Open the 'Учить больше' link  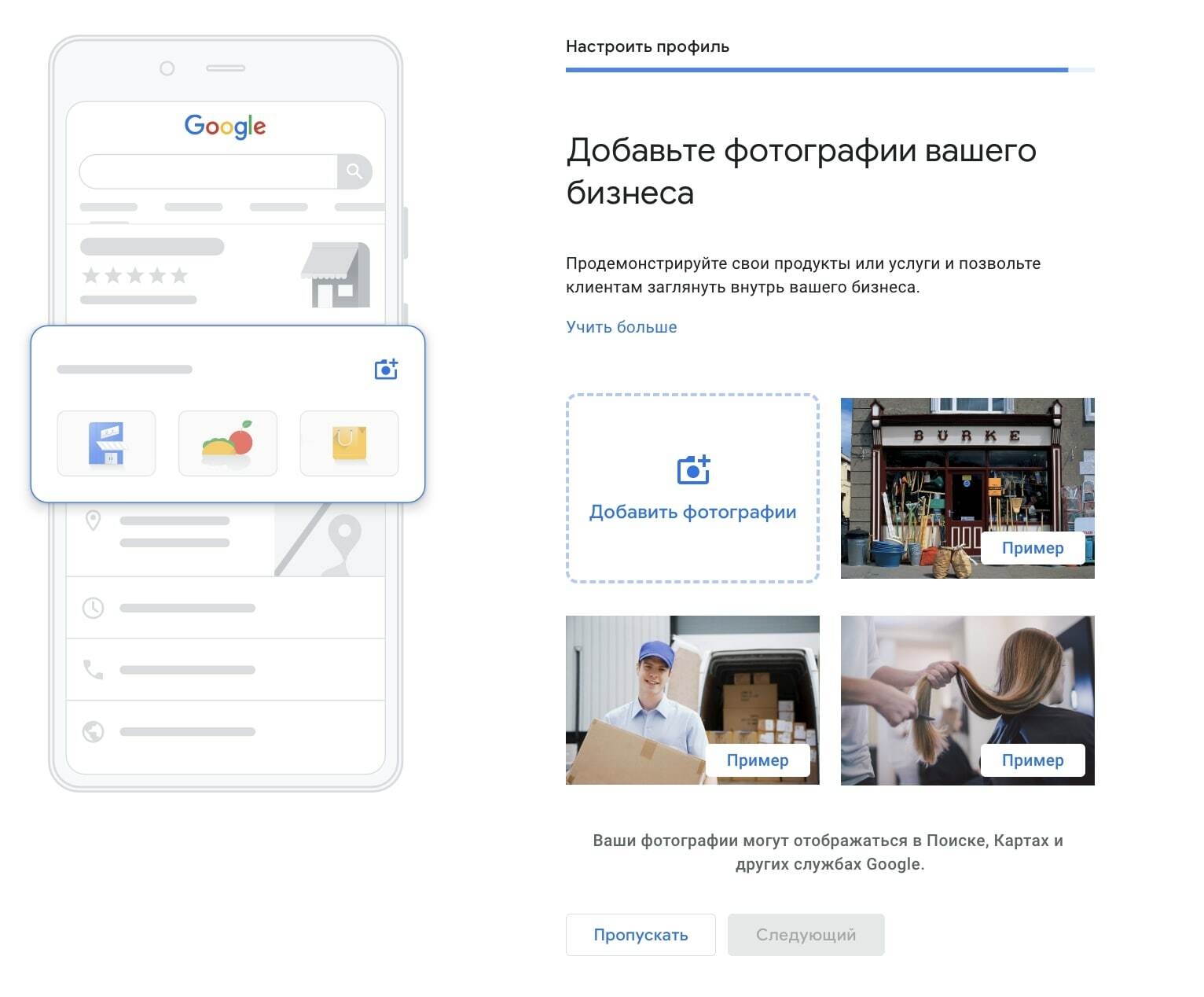click(621, 327)
